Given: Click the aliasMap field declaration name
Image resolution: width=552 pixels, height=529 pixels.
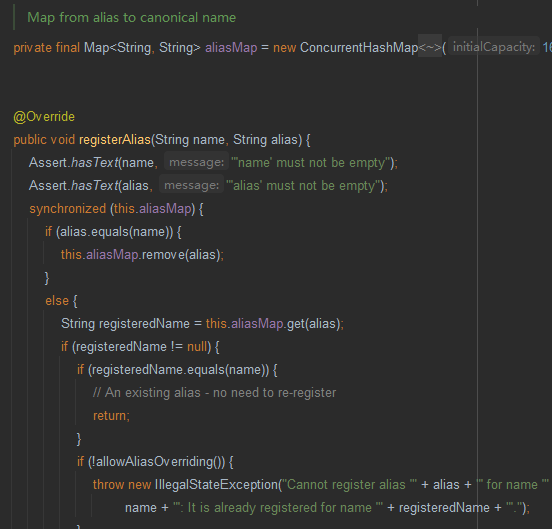Looking at the screenshot, I should (231, 48).
